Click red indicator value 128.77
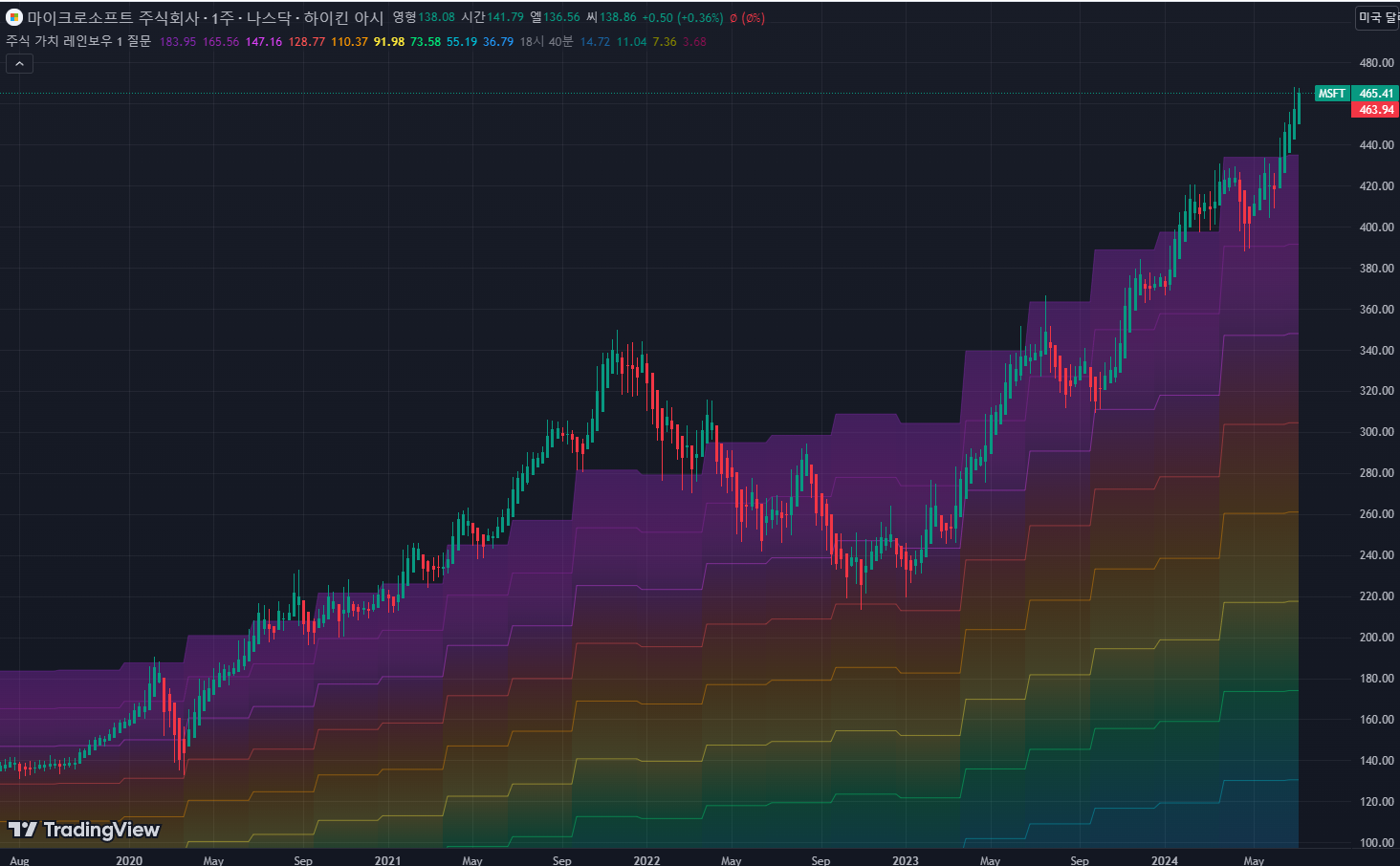The image size is (1400, 866). coord(307,41)
